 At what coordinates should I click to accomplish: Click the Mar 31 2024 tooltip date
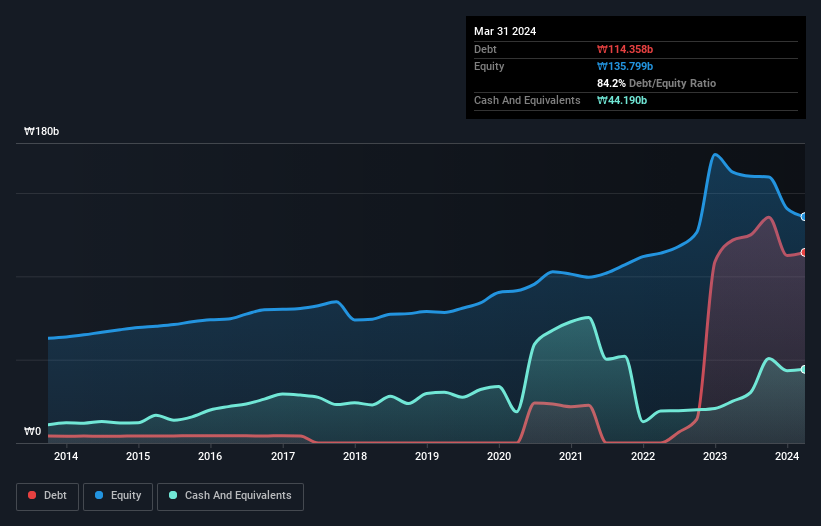[505, 31]
